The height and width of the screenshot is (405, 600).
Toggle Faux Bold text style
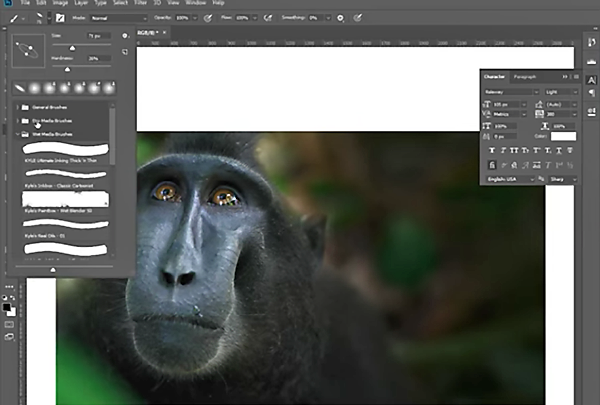[492, 150]
